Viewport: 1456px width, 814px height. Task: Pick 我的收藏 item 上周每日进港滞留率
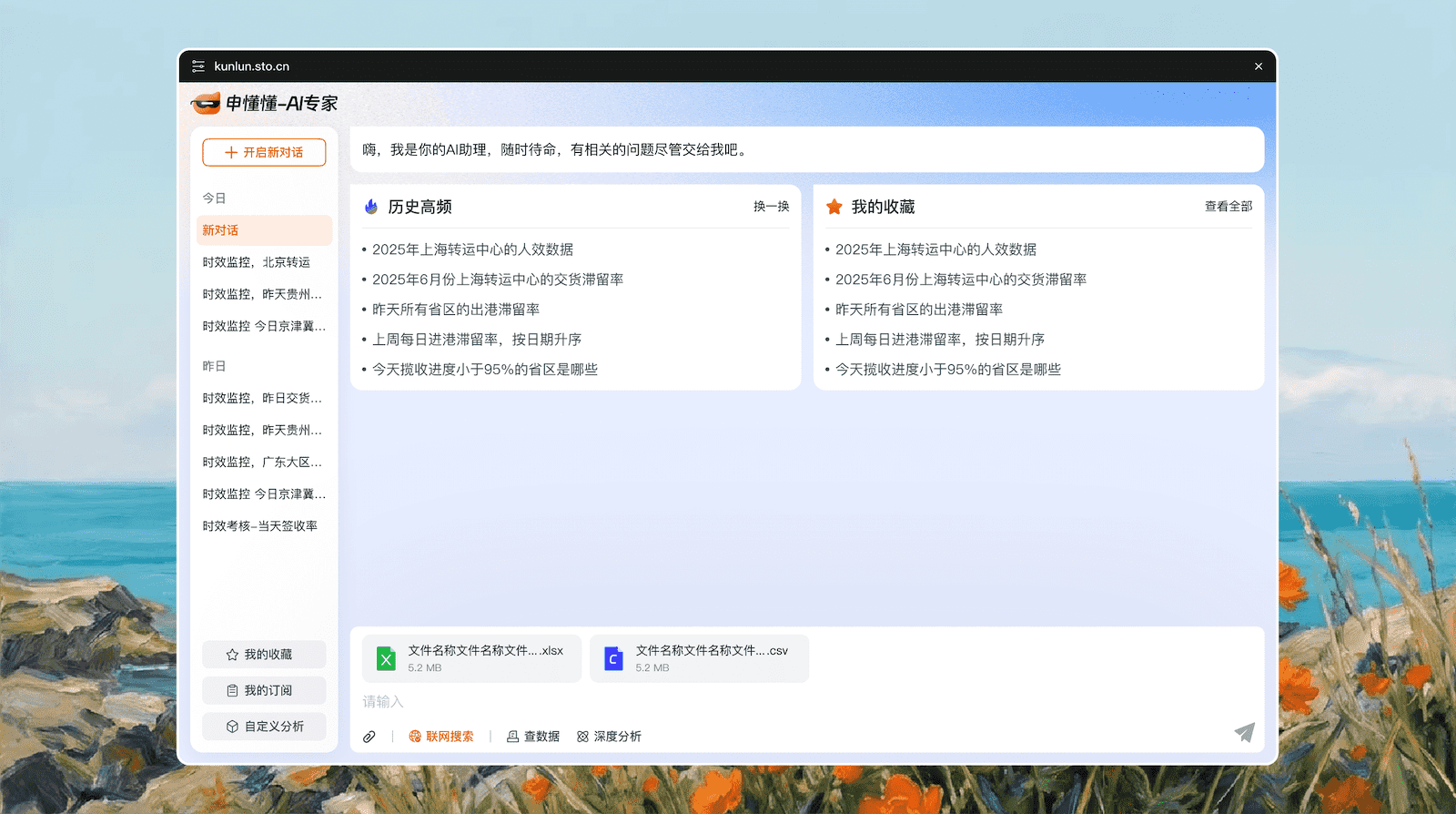point(940,340)
